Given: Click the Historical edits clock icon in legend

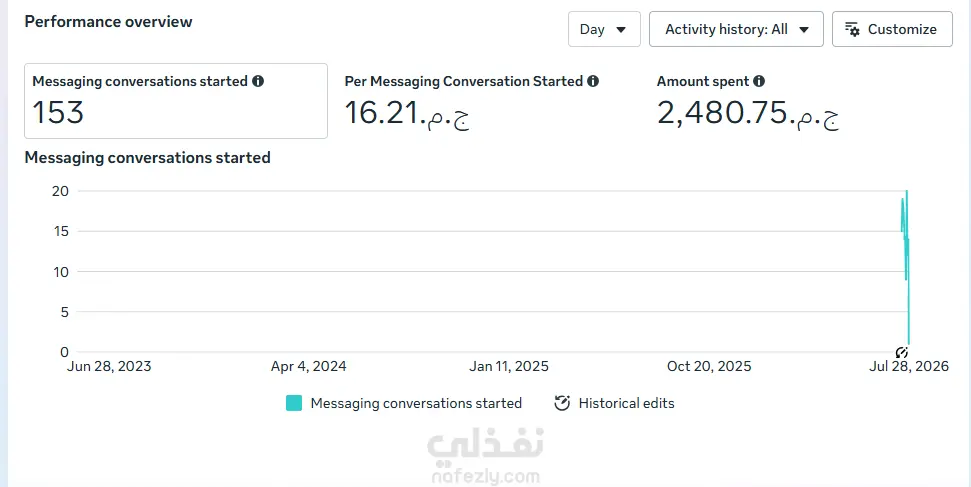Looking at the screenshot, I should point(562,403).
